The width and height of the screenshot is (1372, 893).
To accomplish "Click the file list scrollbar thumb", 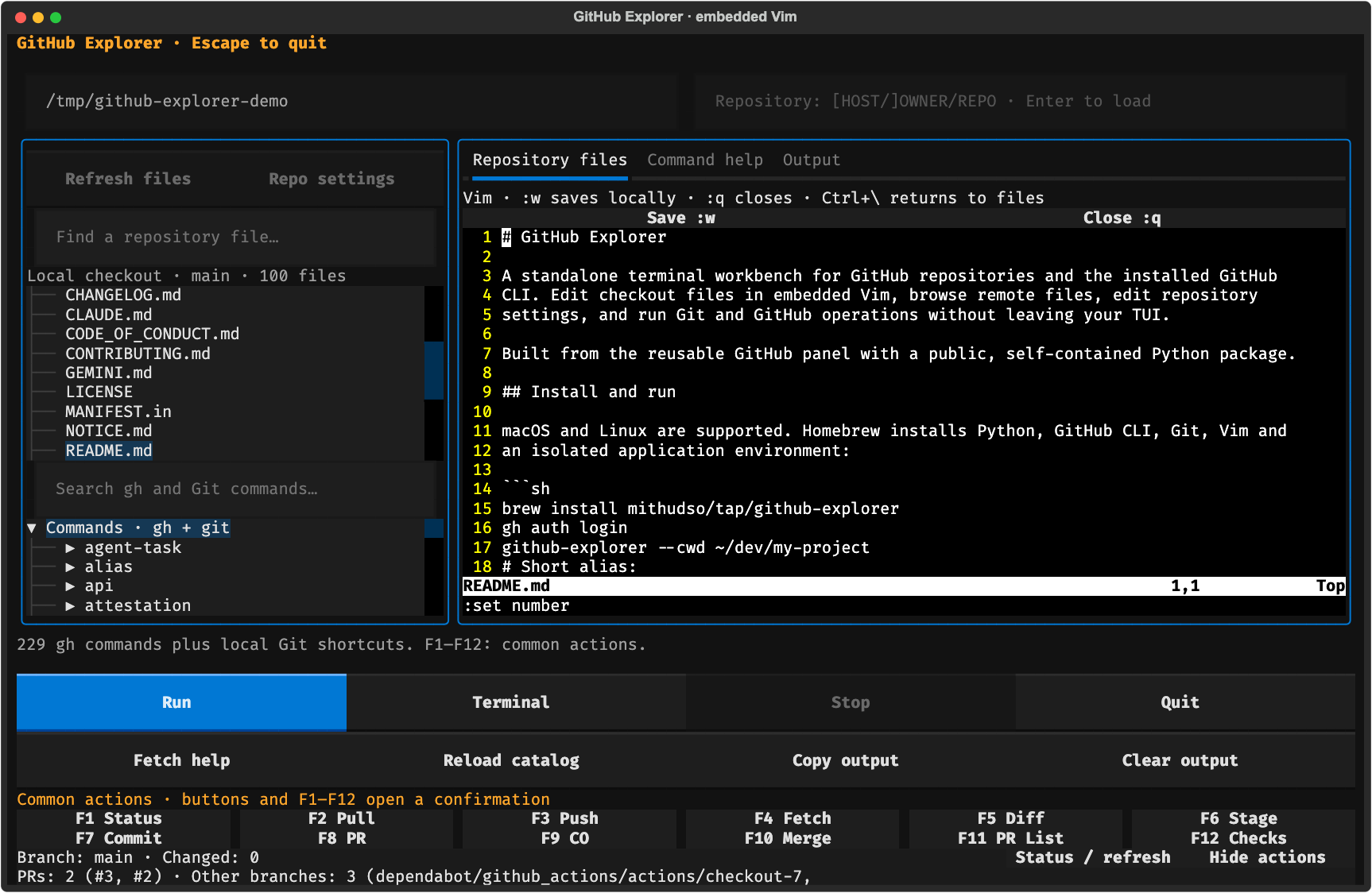I will 434,370.
